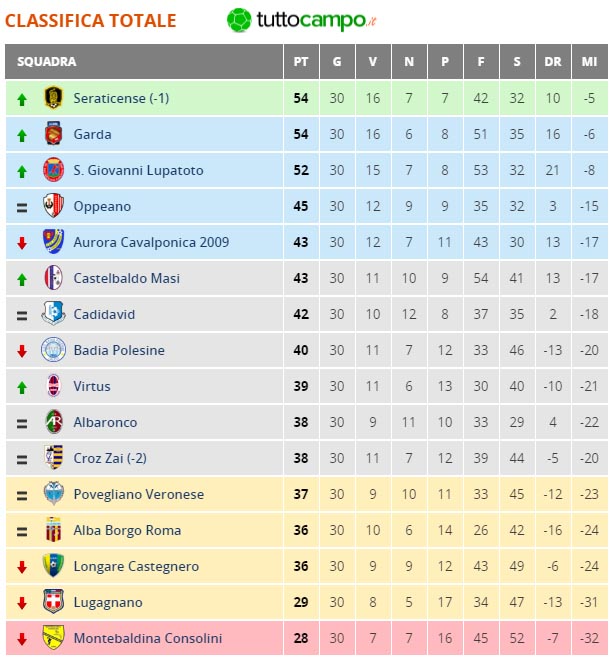The image size is (609, 668).
Task: Click the Albaronco club logo
Action: 54,422
